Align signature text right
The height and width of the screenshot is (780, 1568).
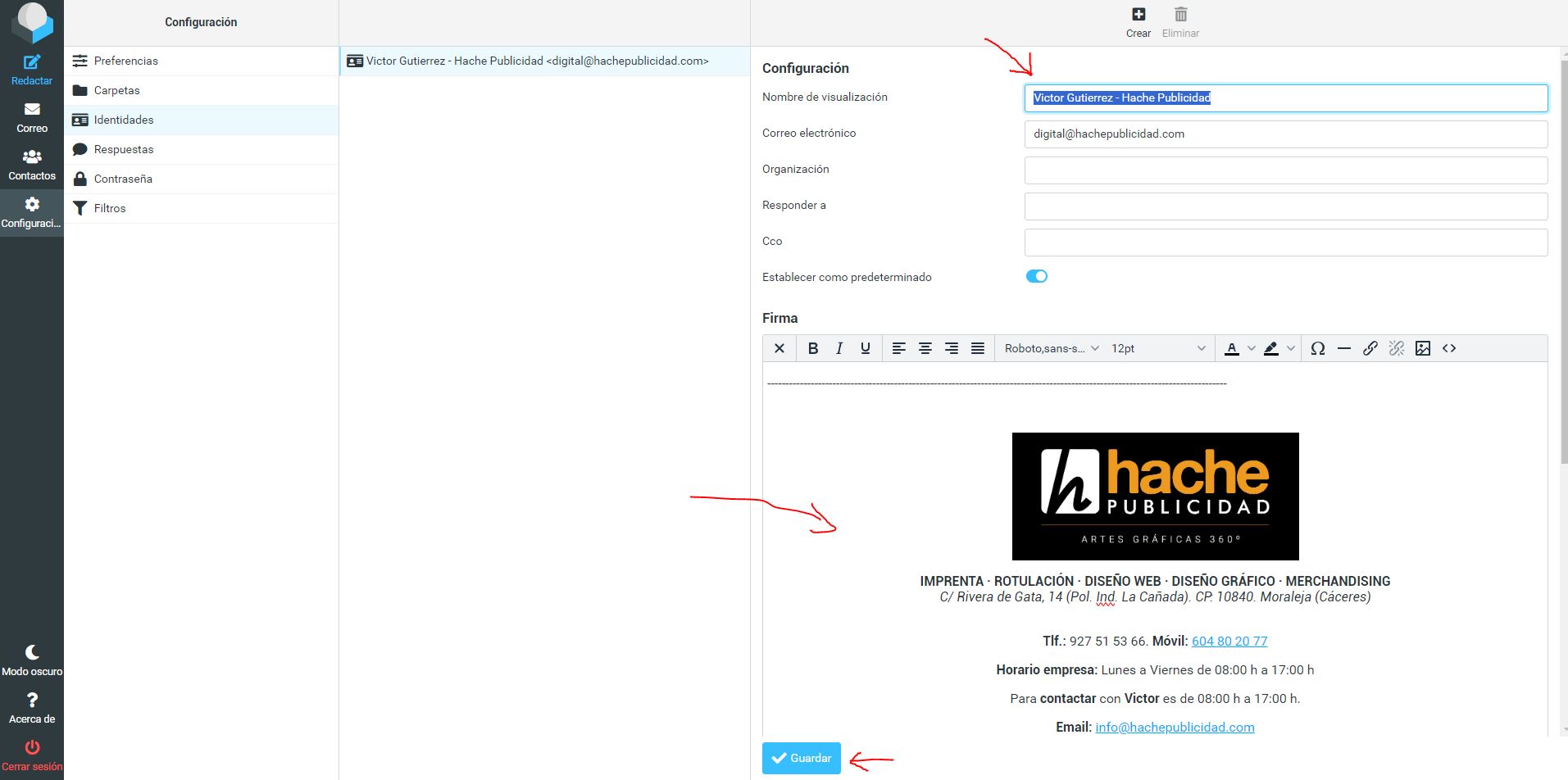pos(952,349)
